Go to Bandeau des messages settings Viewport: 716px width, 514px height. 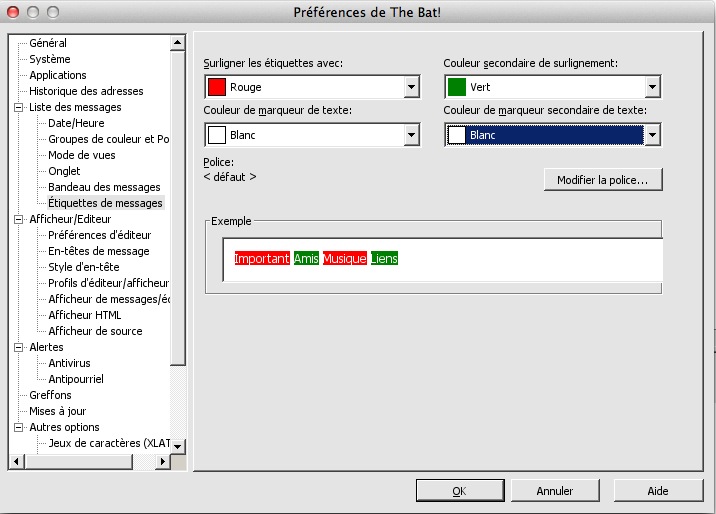(x=104, y=187)
